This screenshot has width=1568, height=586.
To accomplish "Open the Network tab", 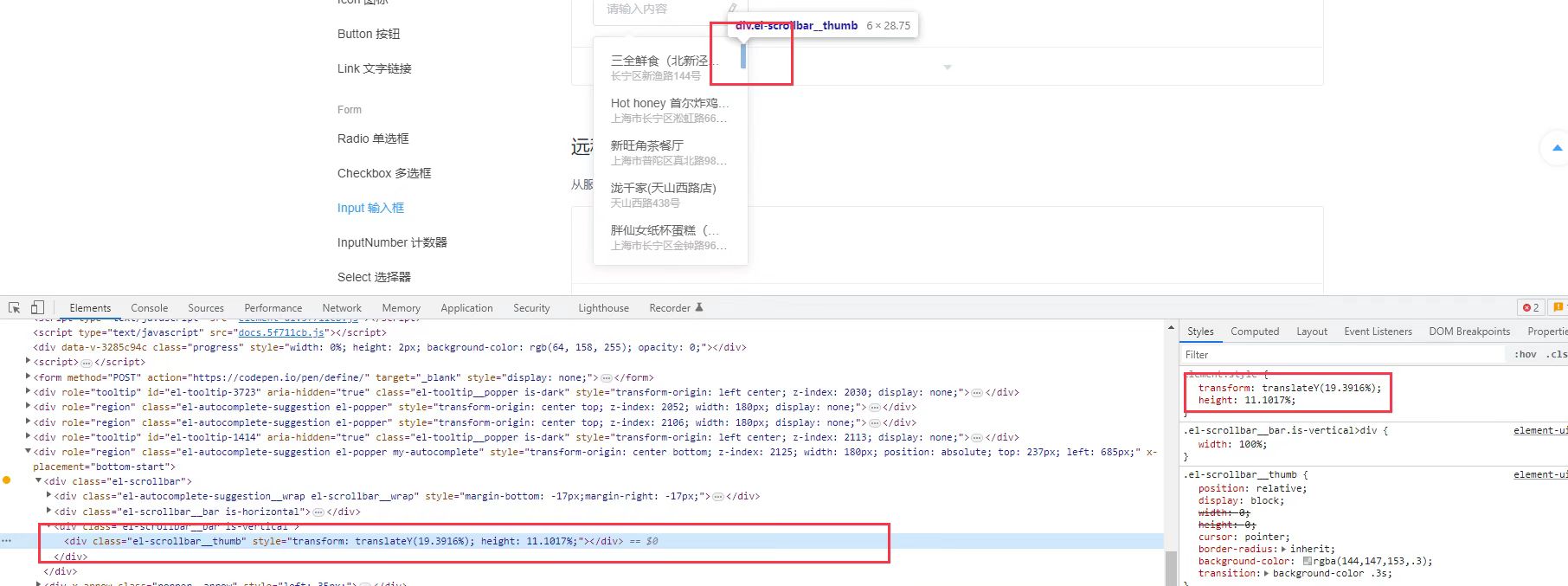I will [342, 308].
